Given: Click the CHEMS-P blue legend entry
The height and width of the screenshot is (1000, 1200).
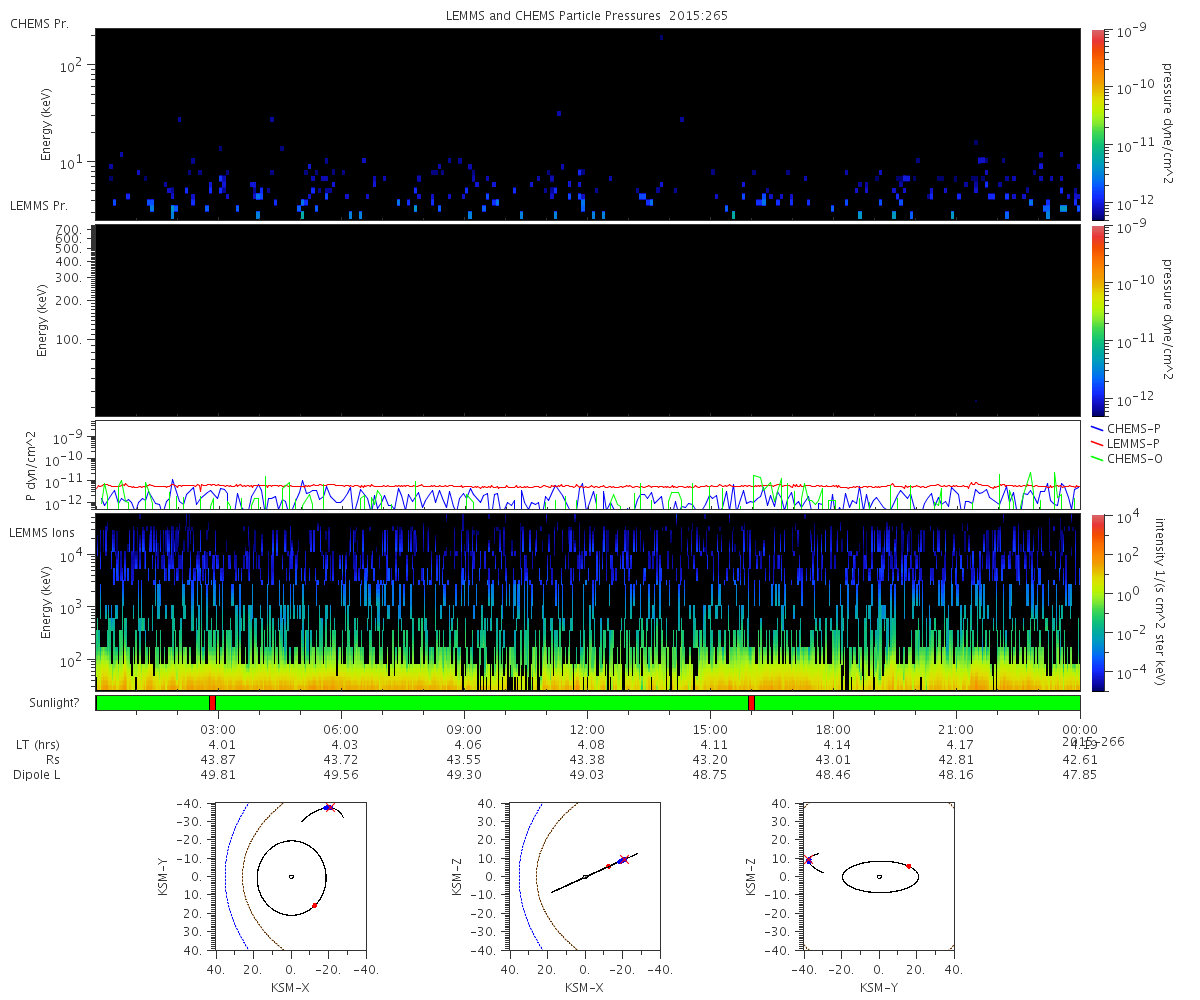Looking at the screenshot, I should pos(1131,428).
